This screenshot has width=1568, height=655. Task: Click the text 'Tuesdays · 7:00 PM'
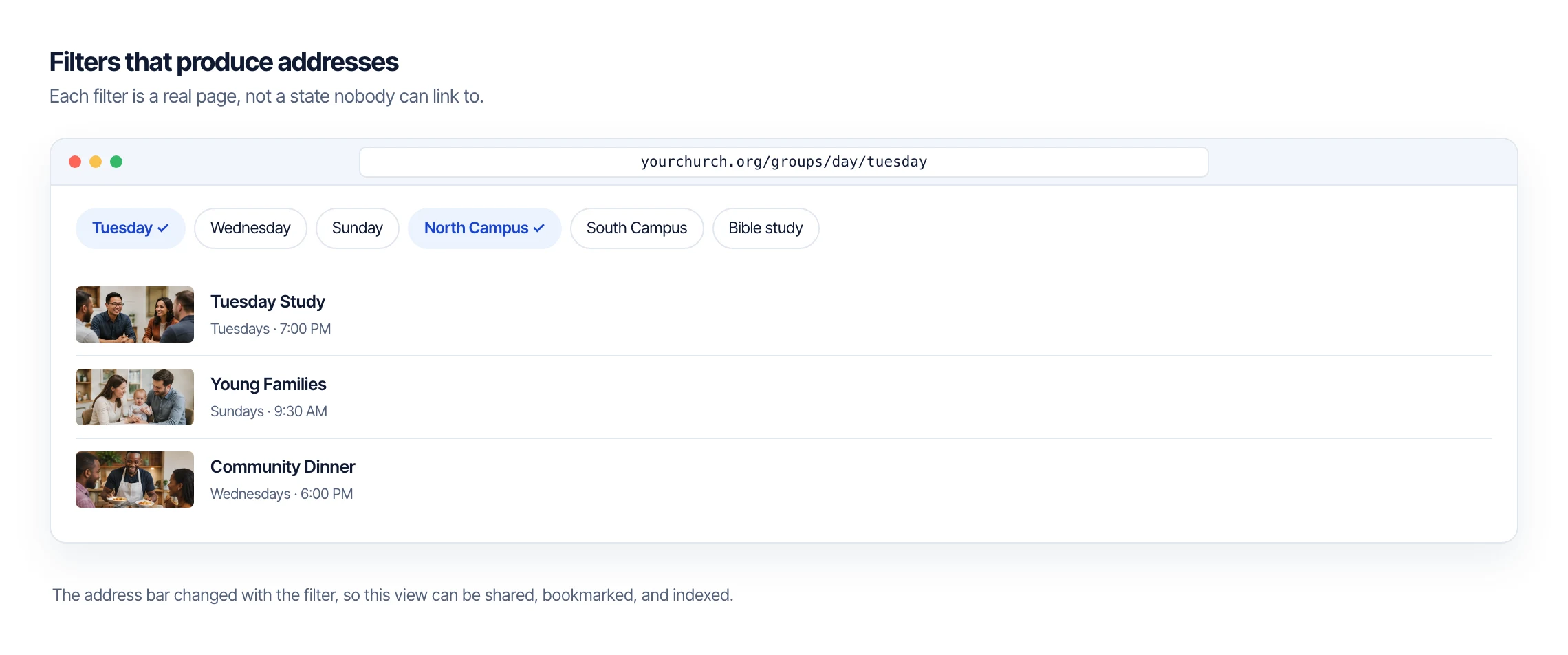(271, 329)
